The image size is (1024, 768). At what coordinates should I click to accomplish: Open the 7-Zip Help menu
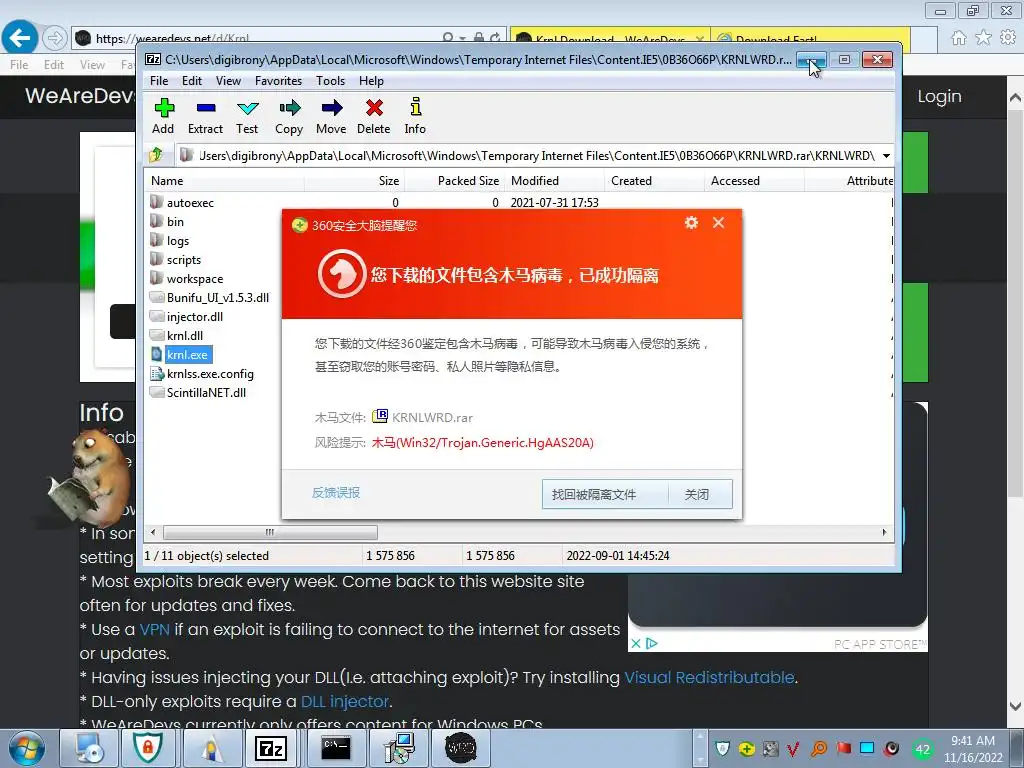point(371,81)
